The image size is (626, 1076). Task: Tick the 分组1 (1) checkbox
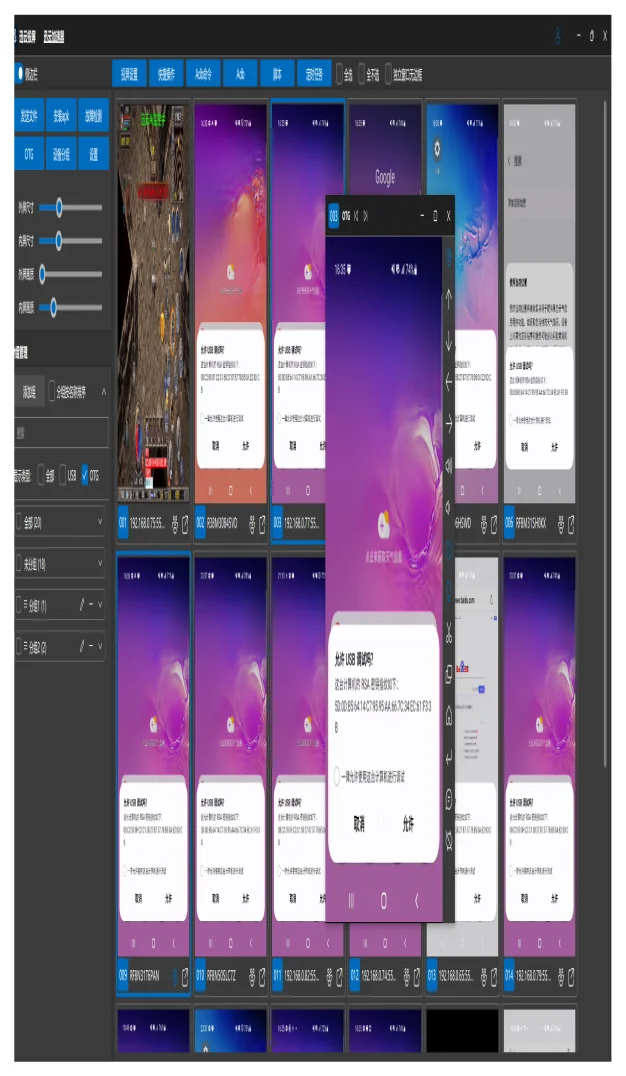[19, 605]
